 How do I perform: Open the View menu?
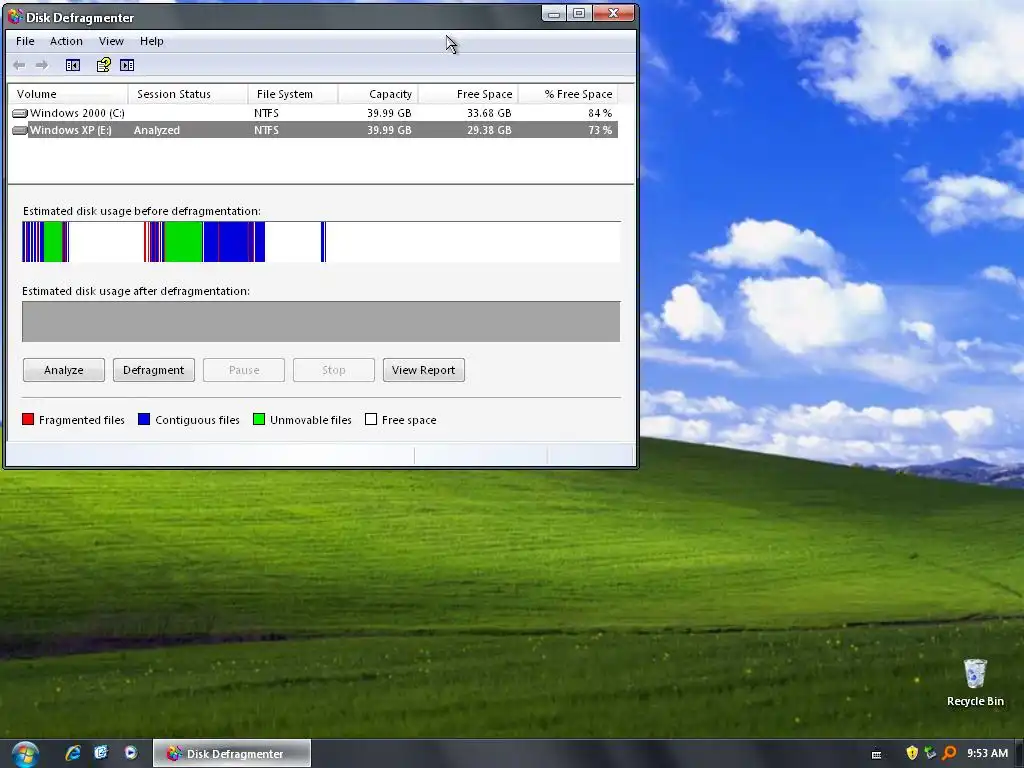click(x=111, y=41)
